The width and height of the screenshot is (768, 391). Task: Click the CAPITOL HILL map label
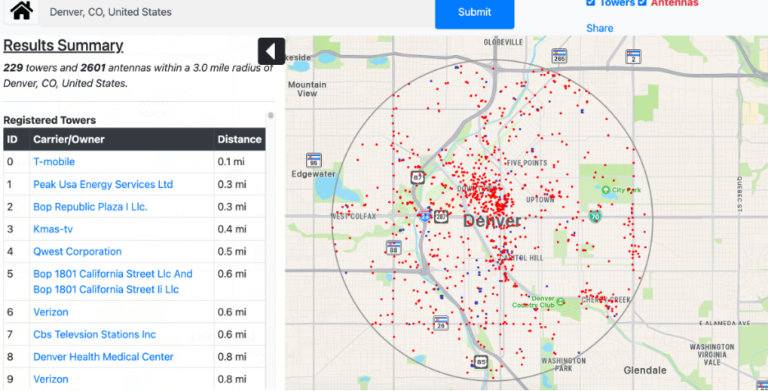[521, 258]
